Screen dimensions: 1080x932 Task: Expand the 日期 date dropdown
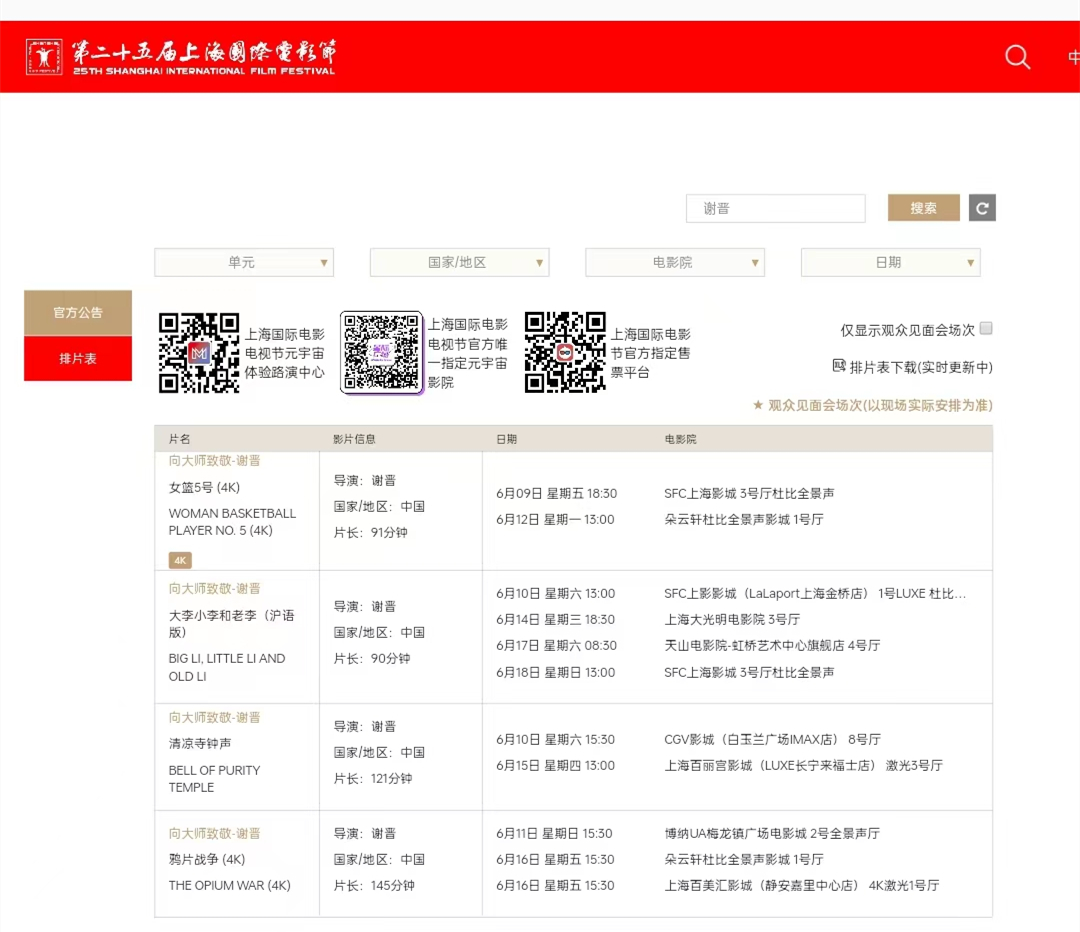pos(891,262)
